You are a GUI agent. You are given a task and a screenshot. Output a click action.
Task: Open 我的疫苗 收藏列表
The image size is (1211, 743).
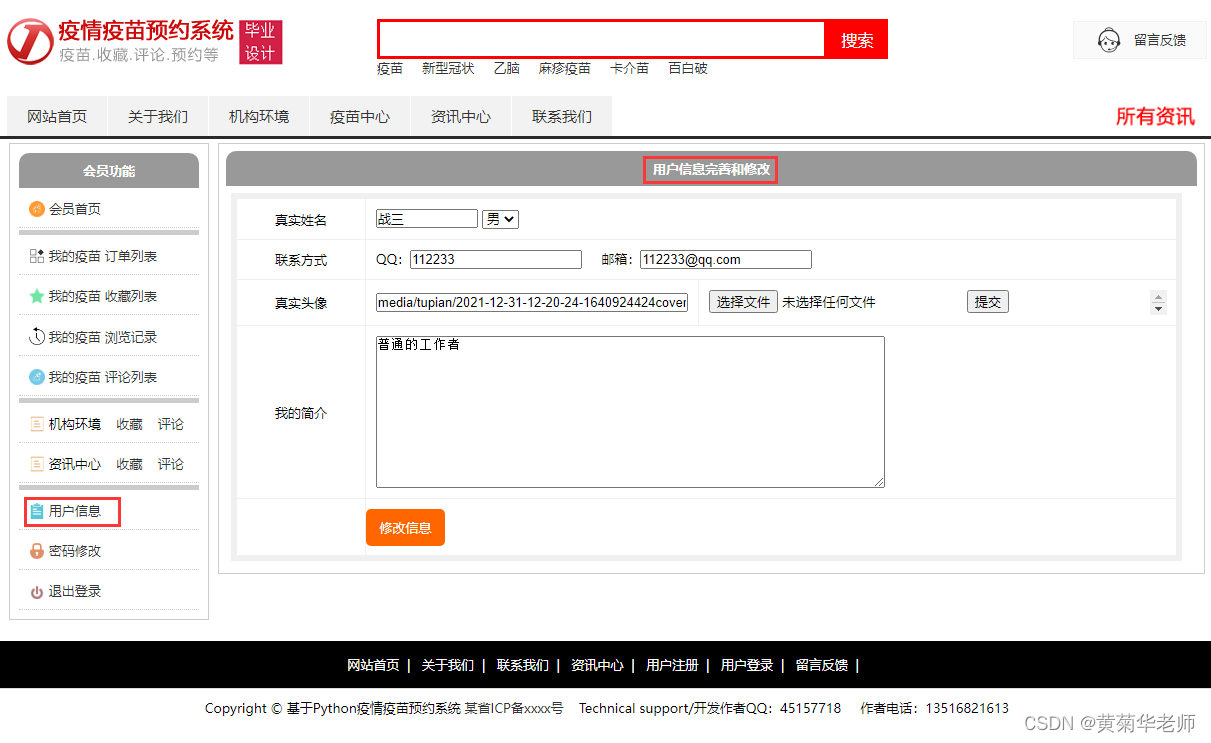click(103, 296)
